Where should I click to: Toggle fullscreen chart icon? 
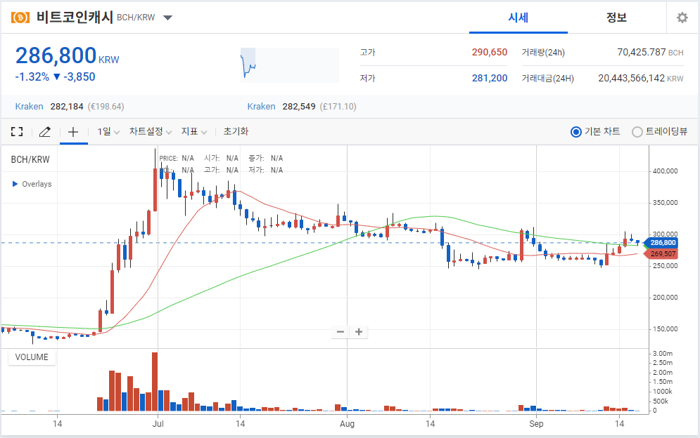pos(17,131)
